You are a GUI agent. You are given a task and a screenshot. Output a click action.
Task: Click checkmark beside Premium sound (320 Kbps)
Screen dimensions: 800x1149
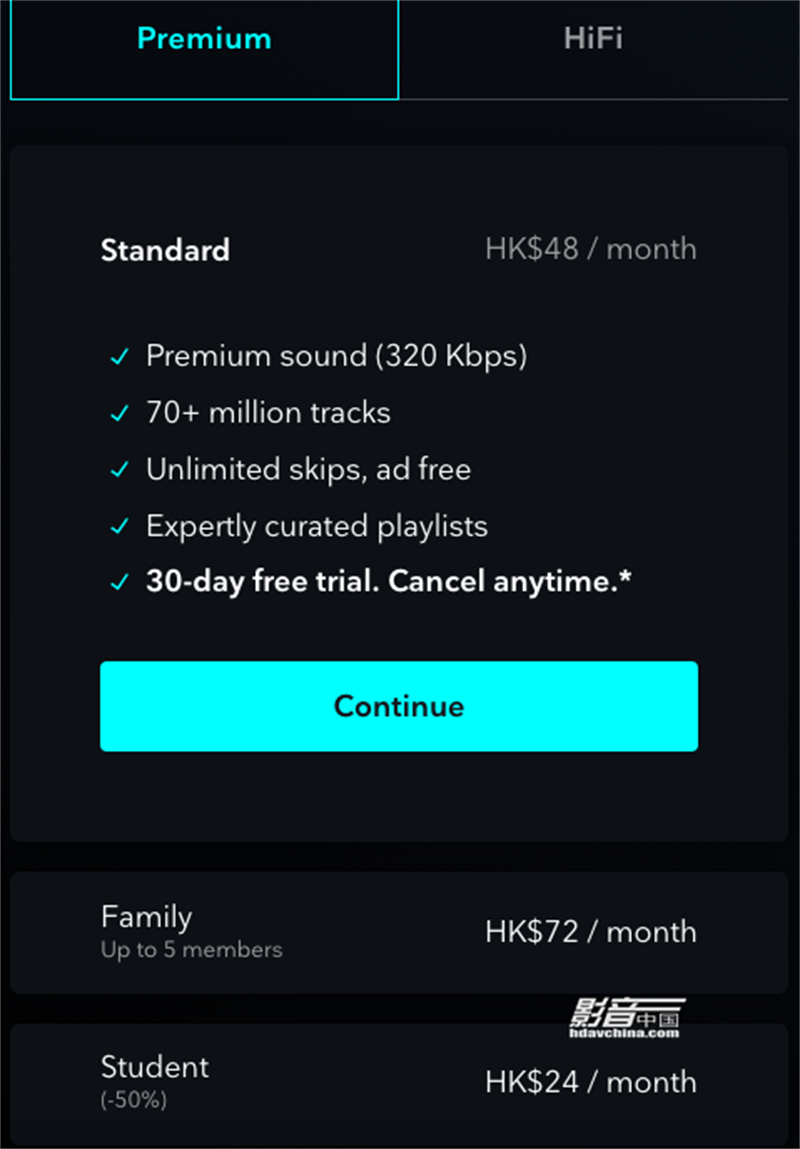tap(119, 358)
